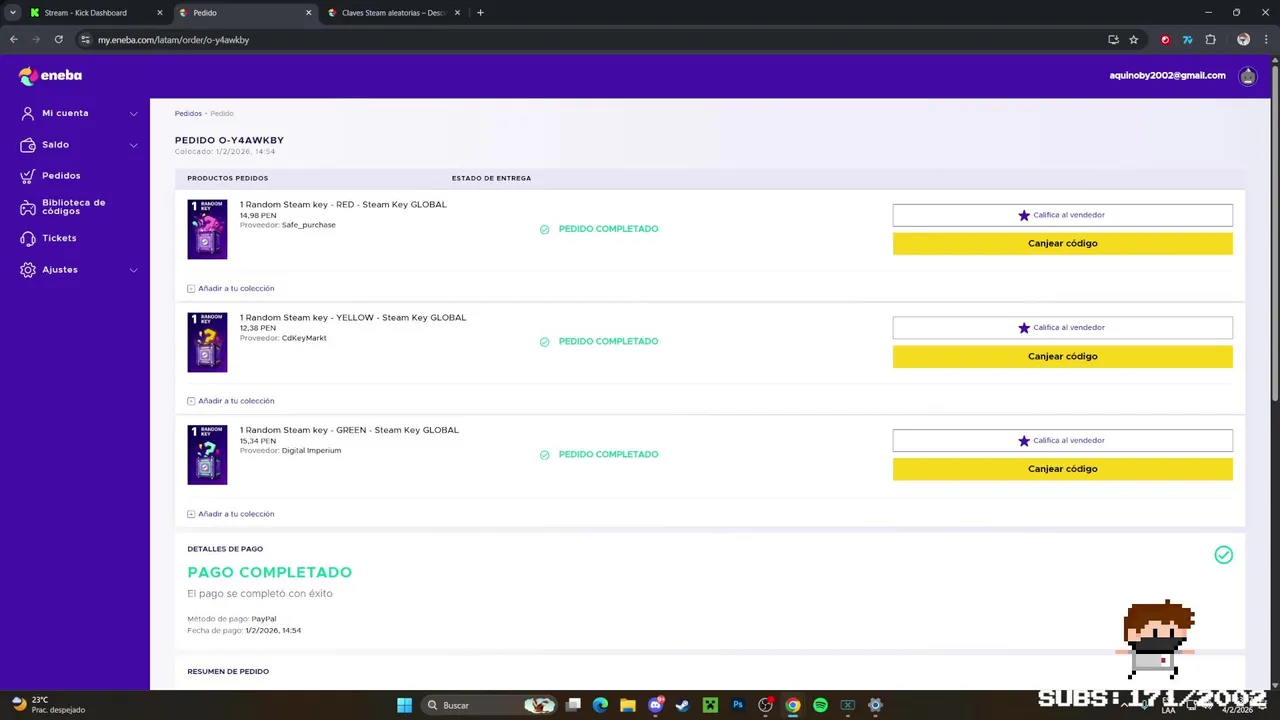The width and height of the screenshot is (1280, 720).
Task: Click the Tickets headset icon
Action: 28,239
